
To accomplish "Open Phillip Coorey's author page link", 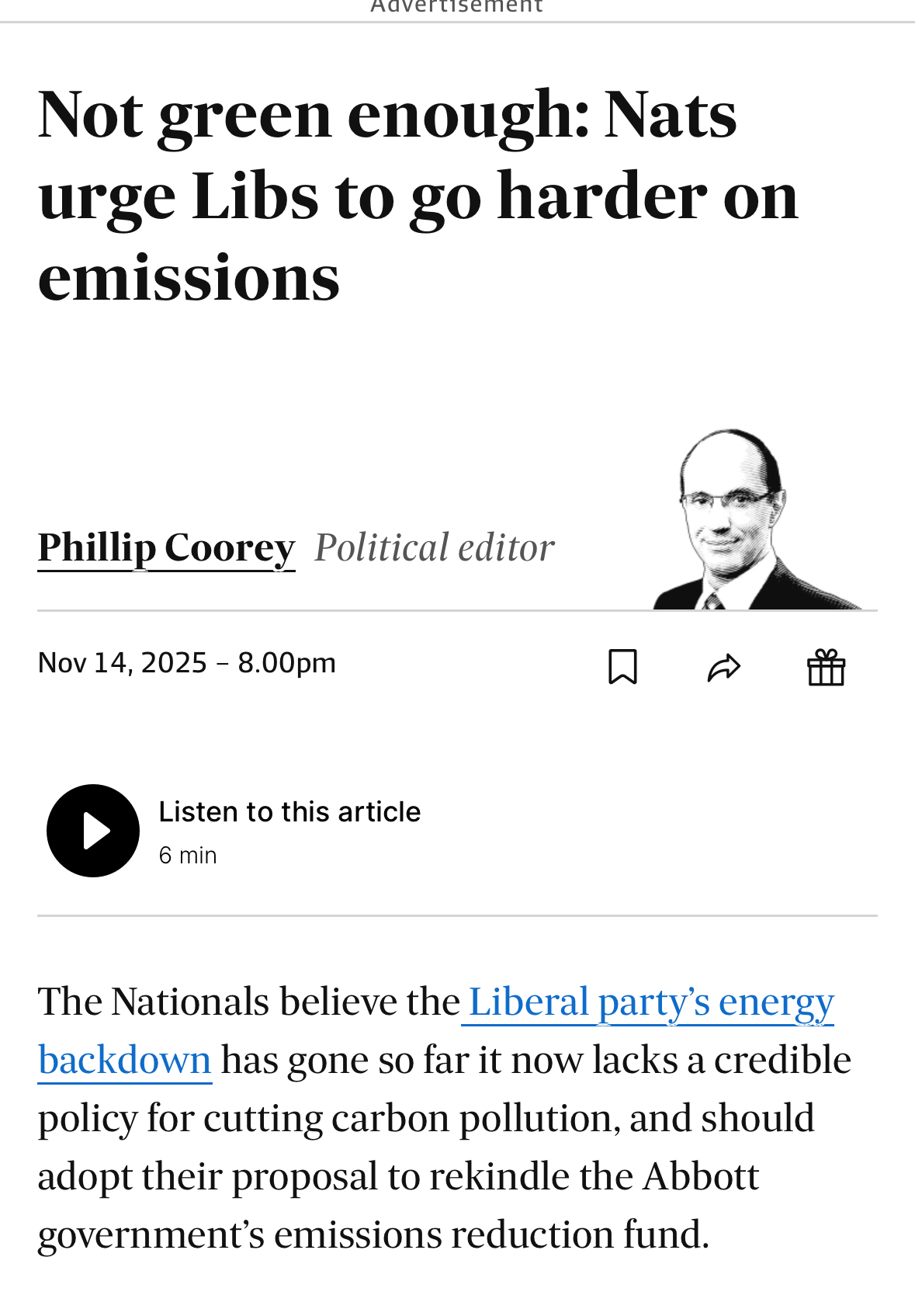I will 166,547.
